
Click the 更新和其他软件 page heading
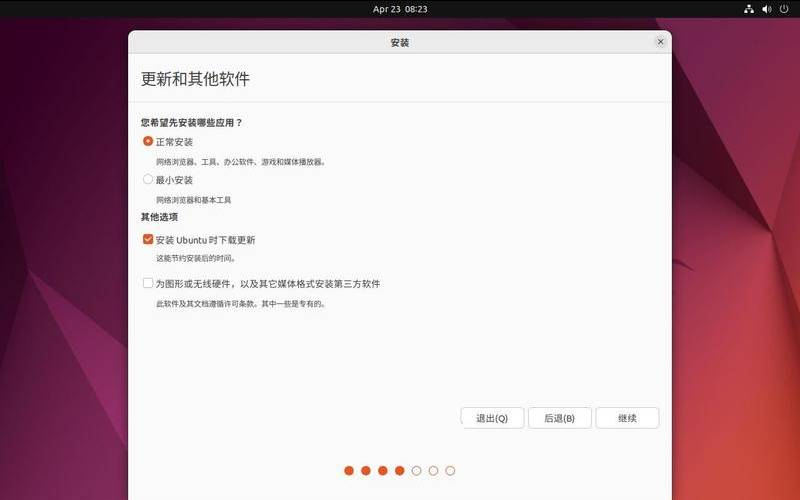point(195,79)
